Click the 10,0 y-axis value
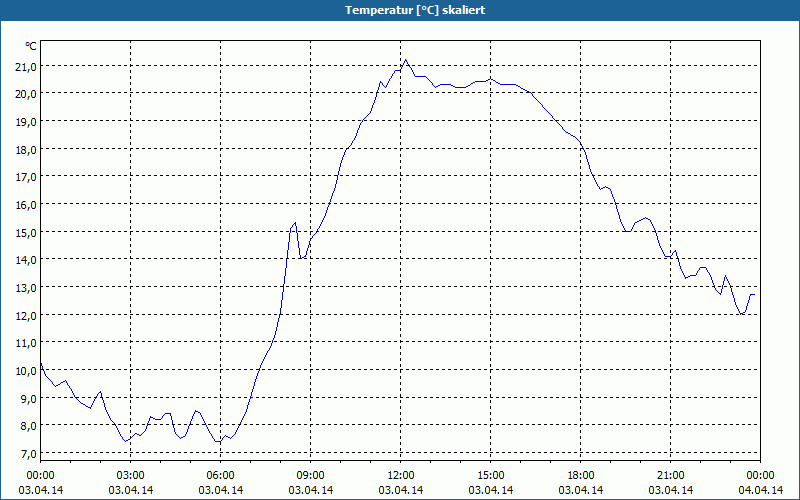The height and width of the screenshot is (500, 800). click(x=26, y=371)
